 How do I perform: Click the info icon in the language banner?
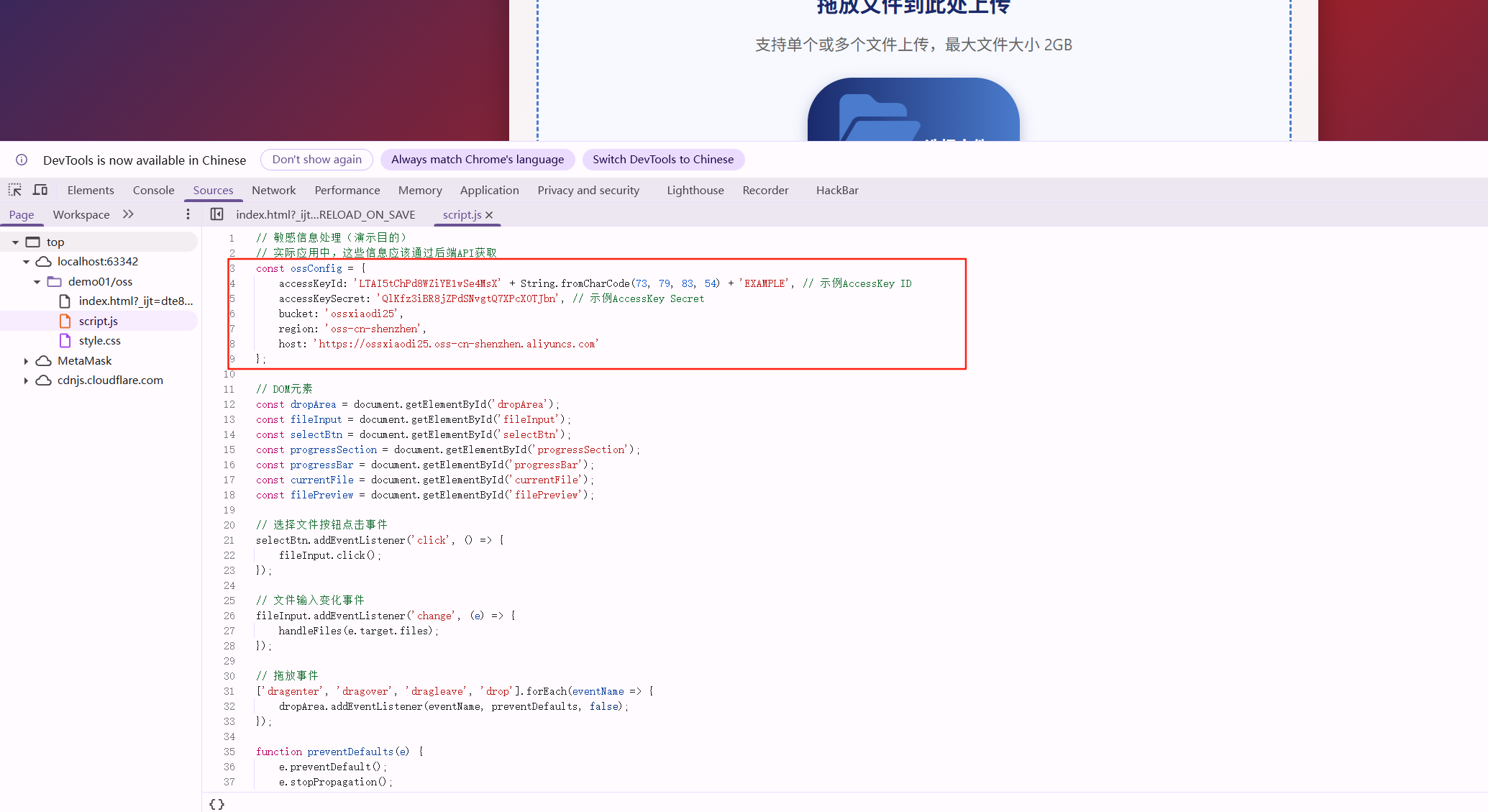click(x=22, y=160)
